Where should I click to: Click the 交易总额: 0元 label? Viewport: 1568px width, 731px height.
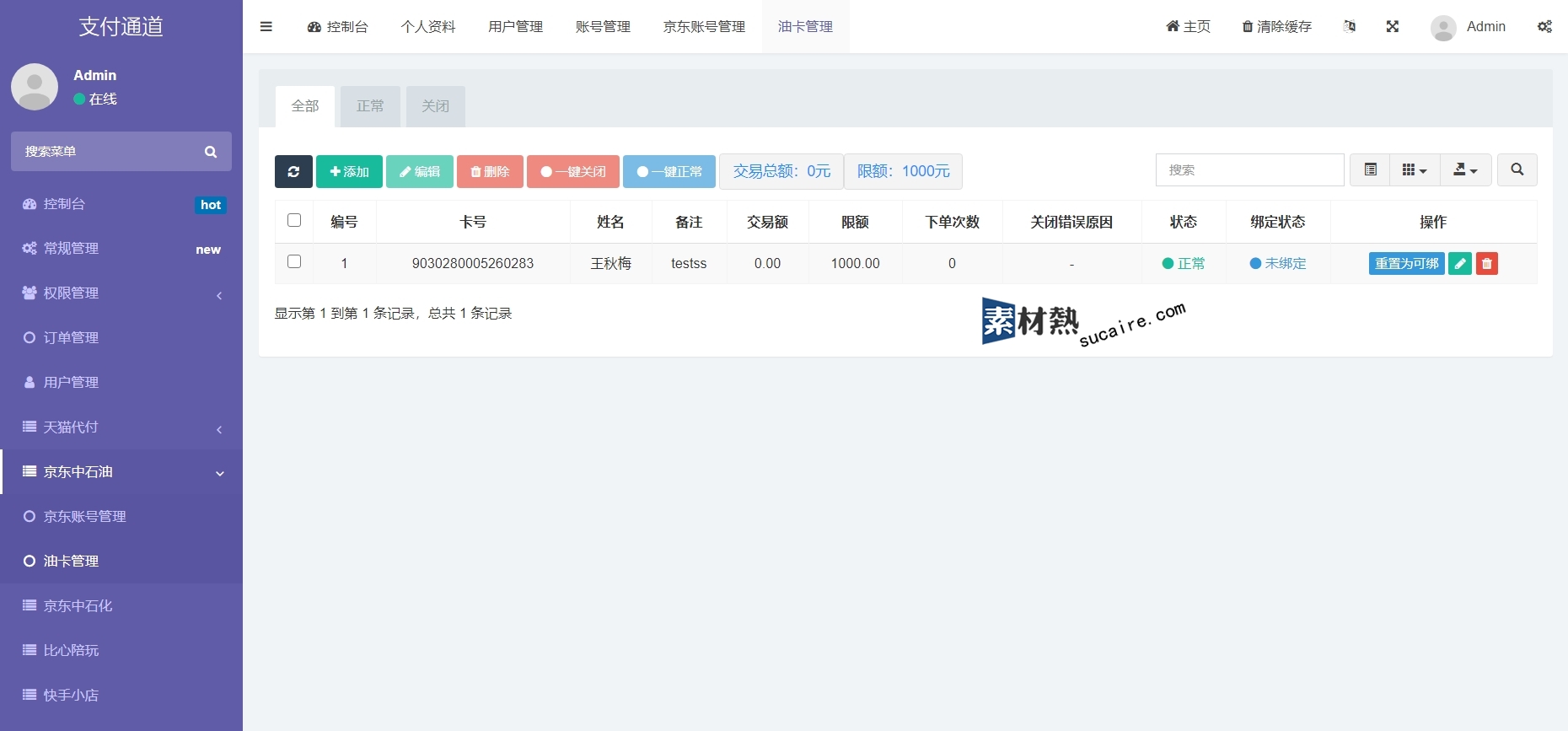pos(781,171)
